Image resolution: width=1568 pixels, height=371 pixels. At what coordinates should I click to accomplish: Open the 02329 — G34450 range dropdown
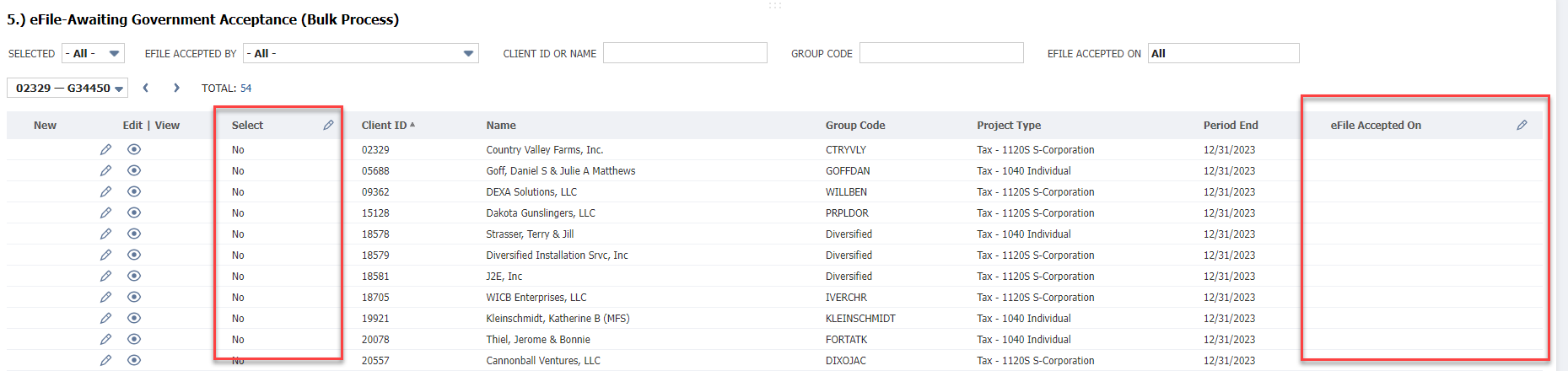[x=68, y=88]
